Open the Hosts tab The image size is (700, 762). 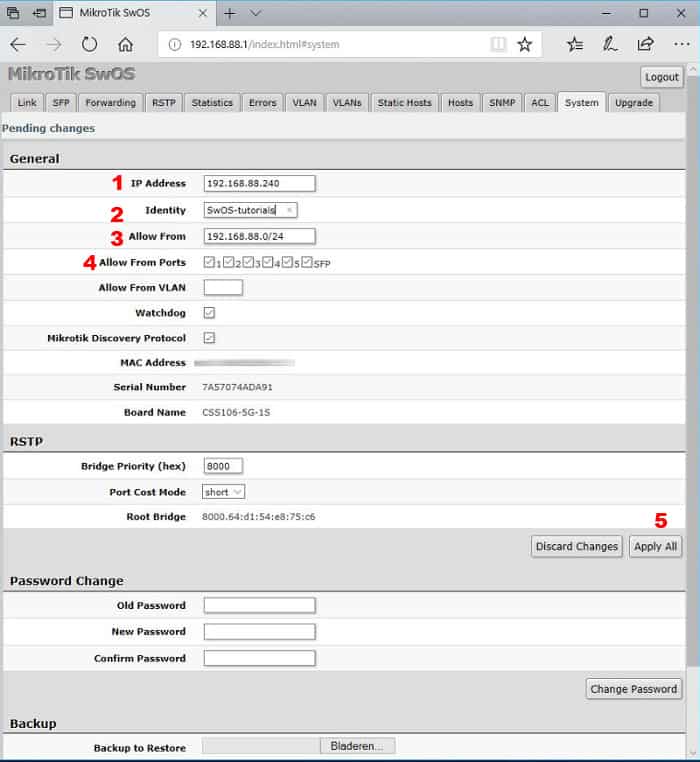pyautogui.click(x=460, y=103)
